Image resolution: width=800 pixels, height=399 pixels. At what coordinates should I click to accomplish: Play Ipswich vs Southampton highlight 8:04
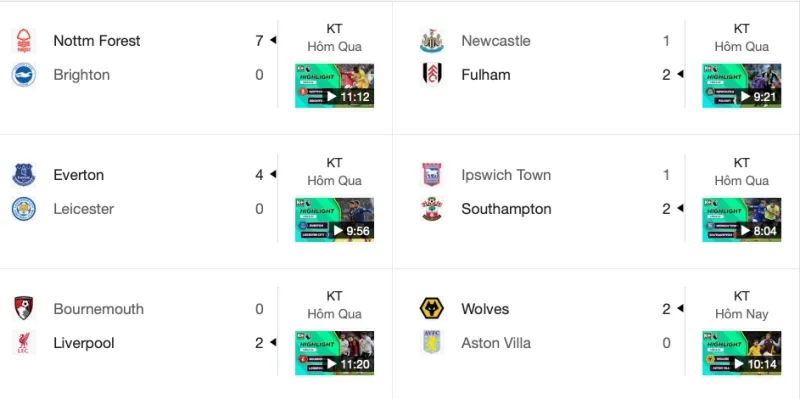coord(741,220)
